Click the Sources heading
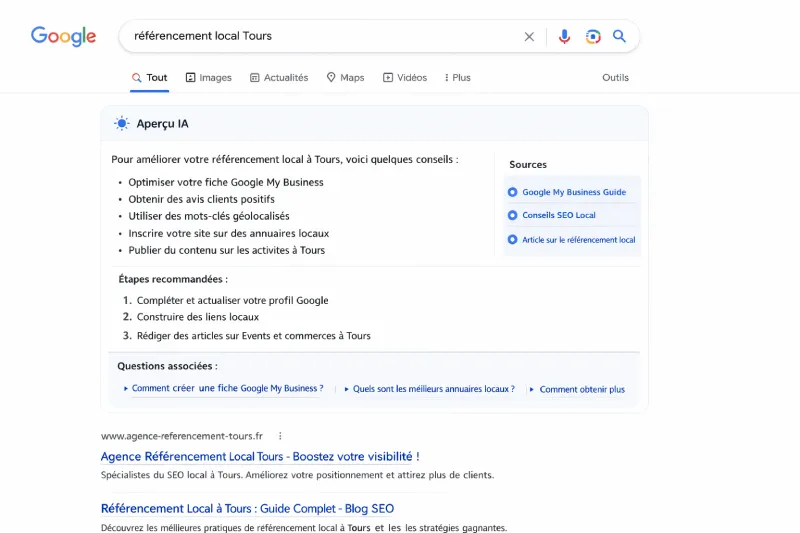 [x=528, y=165]
